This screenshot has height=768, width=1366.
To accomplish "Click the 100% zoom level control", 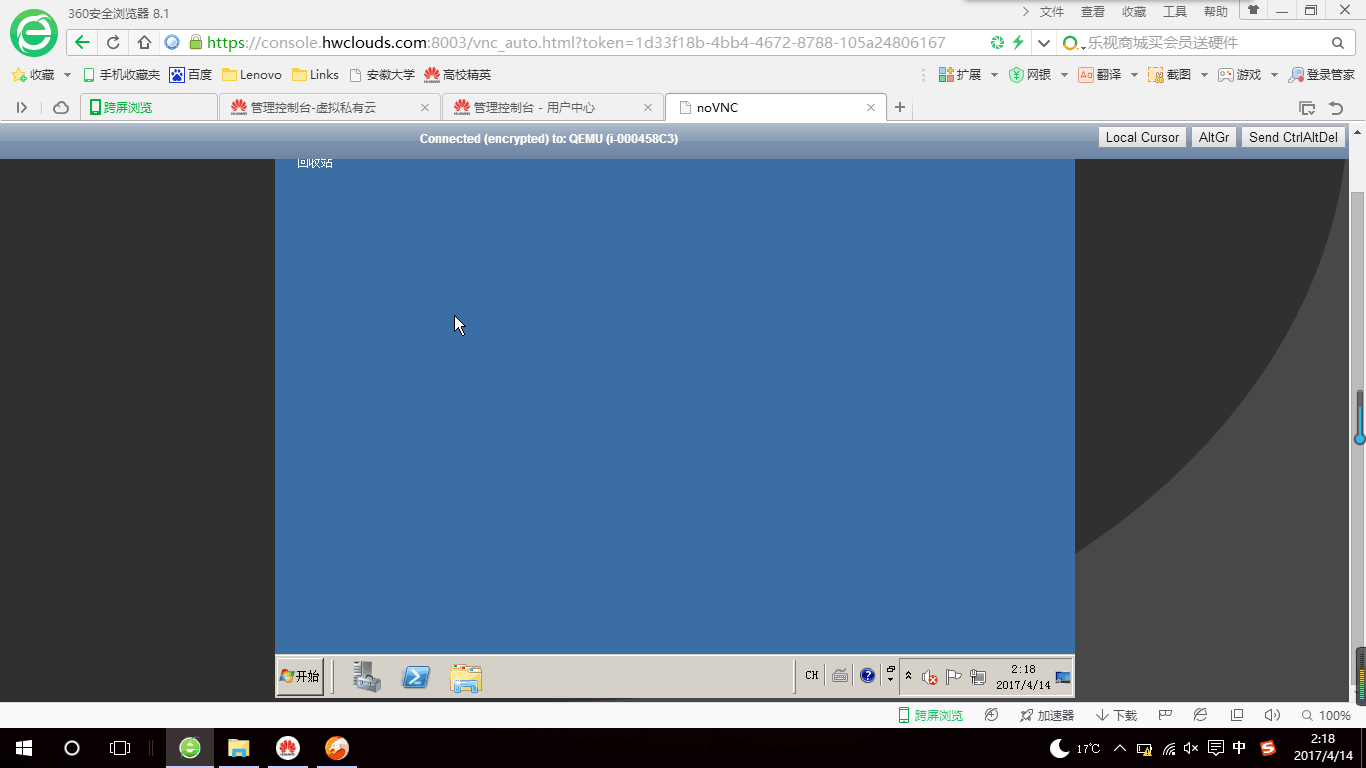I will (x=1326, y=715).
